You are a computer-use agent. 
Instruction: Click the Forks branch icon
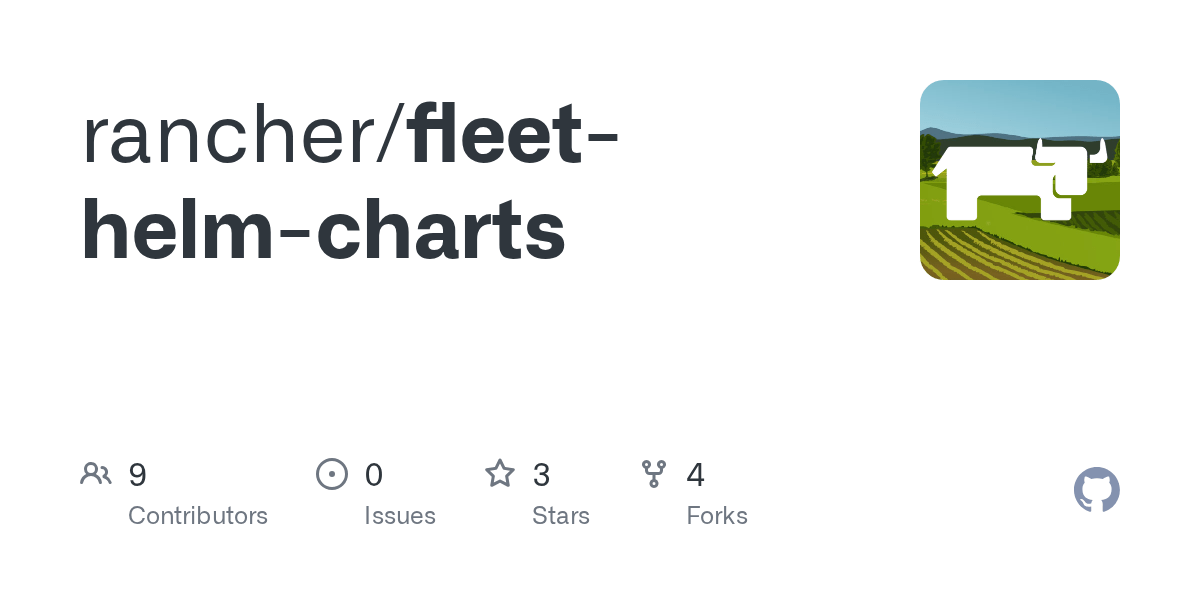654,474
